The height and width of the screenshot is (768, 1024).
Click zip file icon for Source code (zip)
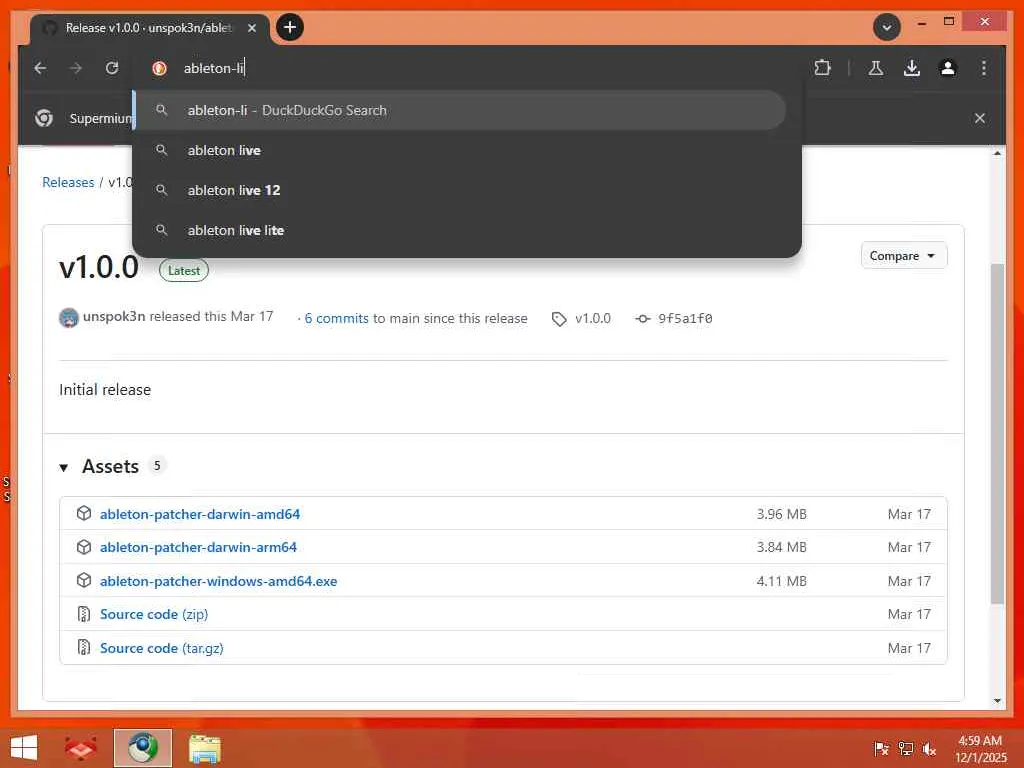point(84,614)
